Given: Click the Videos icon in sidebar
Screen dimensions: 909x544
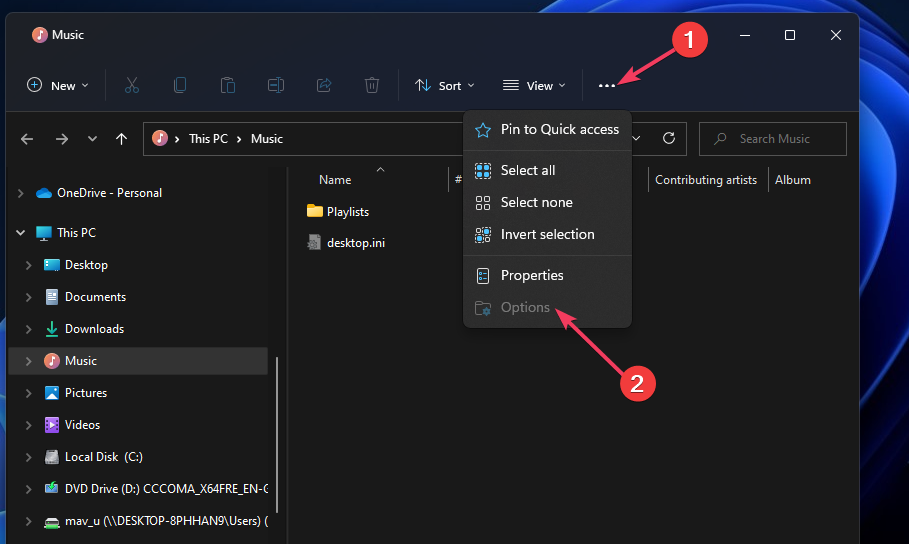Looking at the screenshot, I should [x=52, y=425].
